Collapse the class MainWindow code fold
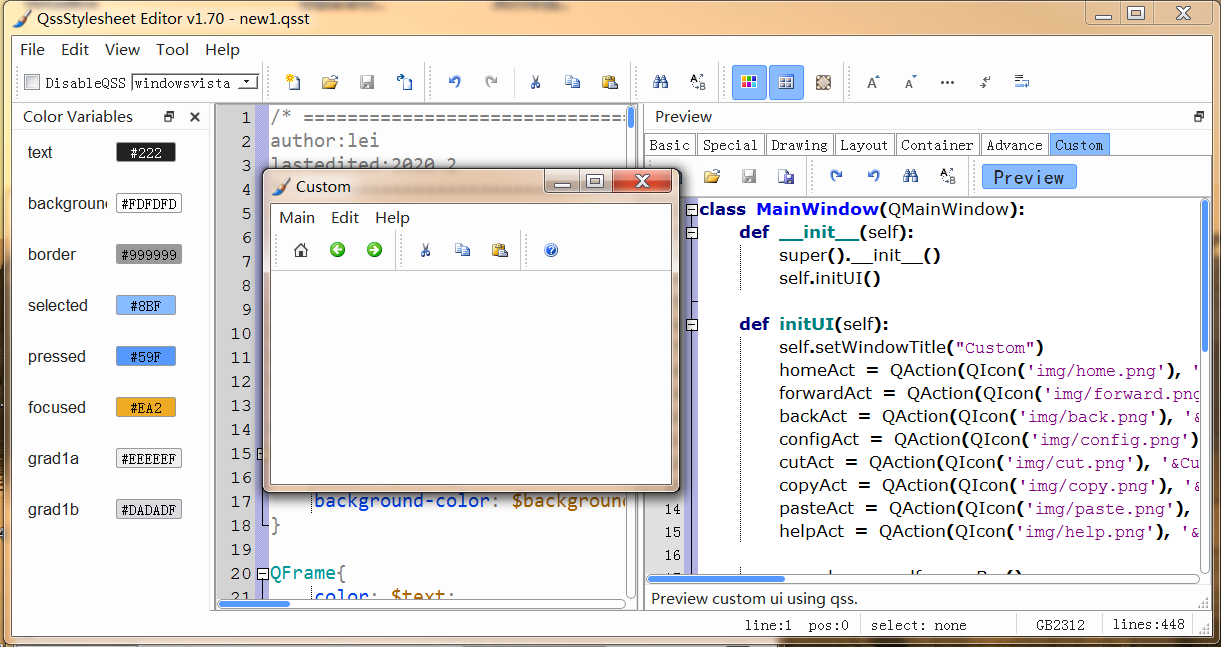This screenshot has height=647, width=1221. pos(690,210)
